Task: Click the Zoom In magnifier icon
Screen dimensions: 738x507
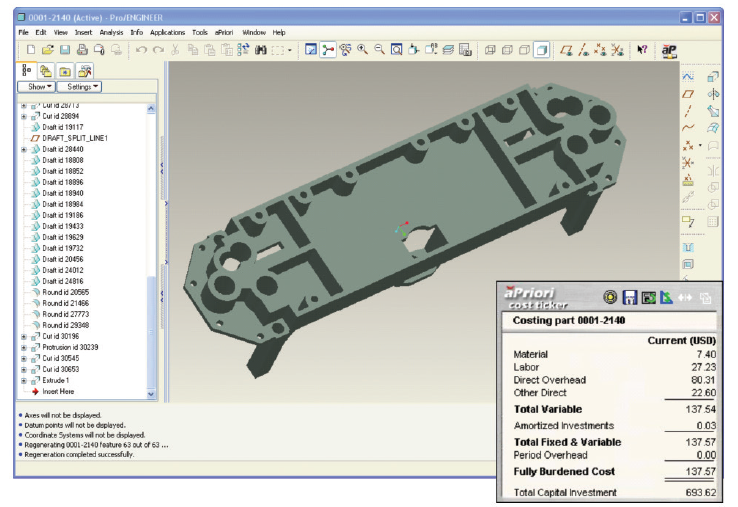Action: click(362, 49)
